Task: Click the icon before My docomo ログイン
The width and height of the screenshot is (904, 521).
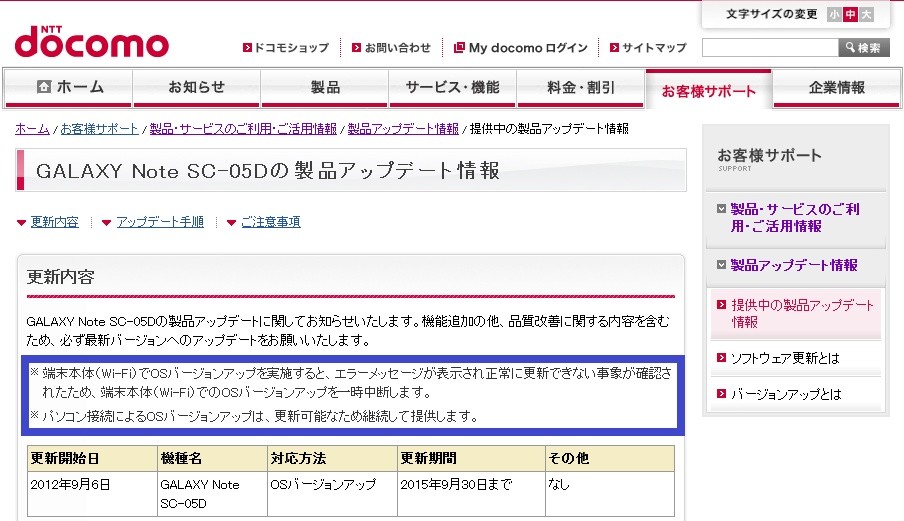Action: pyautogui.click(x=459, y=48)
